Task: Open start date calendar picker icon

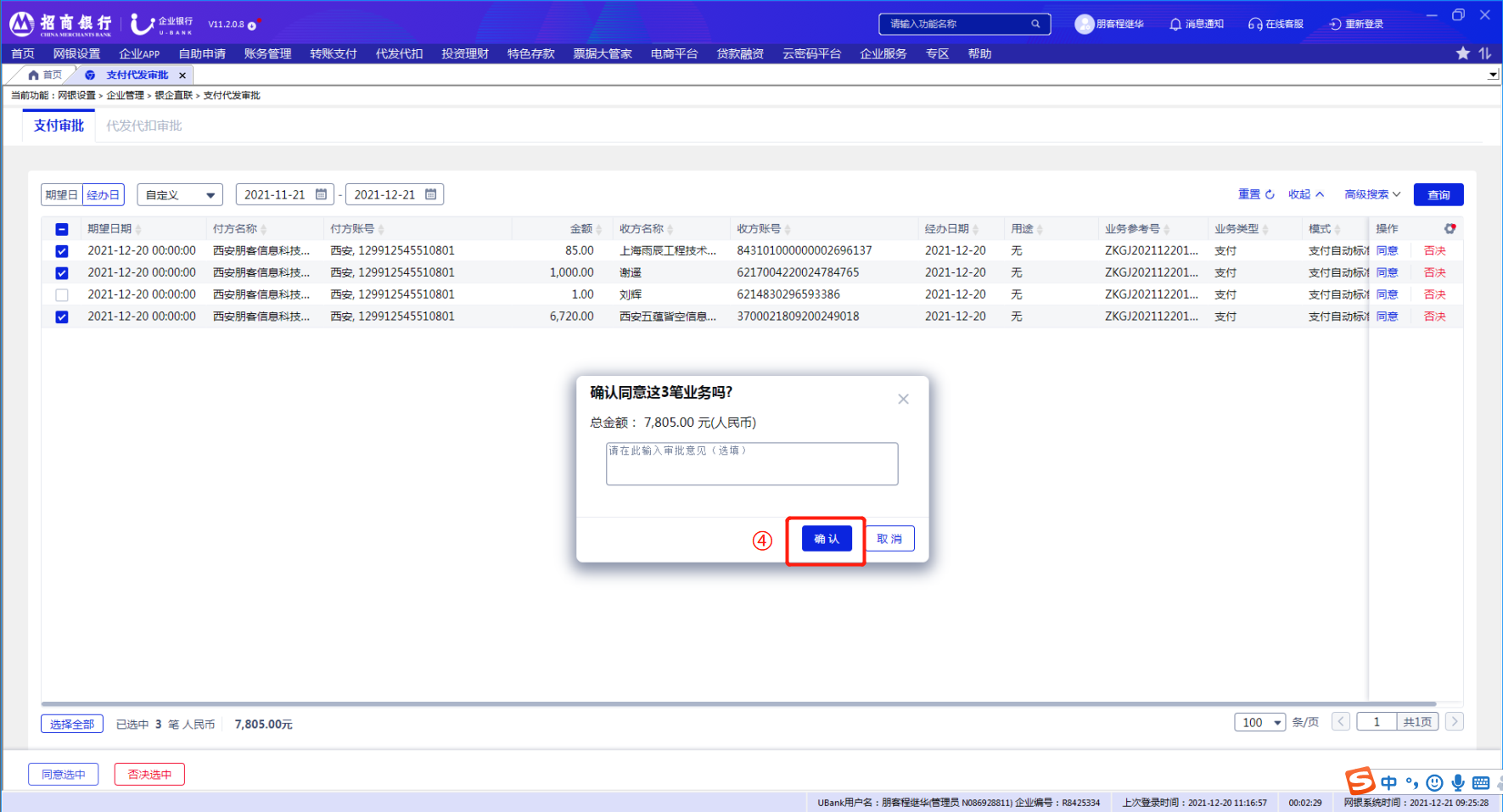Action: [x=321, y=194]
